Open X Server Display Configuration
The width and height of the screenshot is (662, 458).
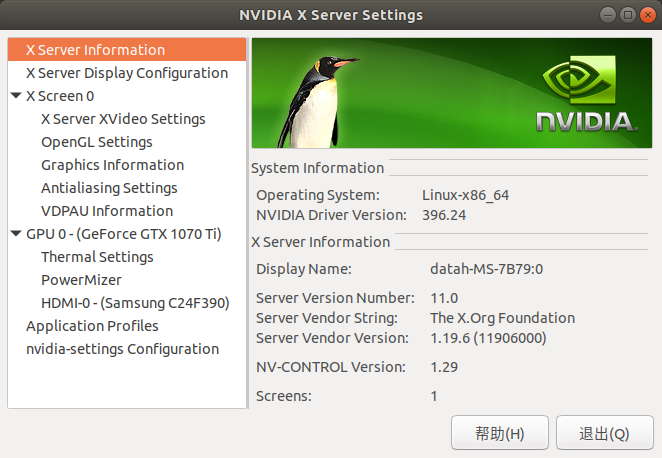(127, 73)
